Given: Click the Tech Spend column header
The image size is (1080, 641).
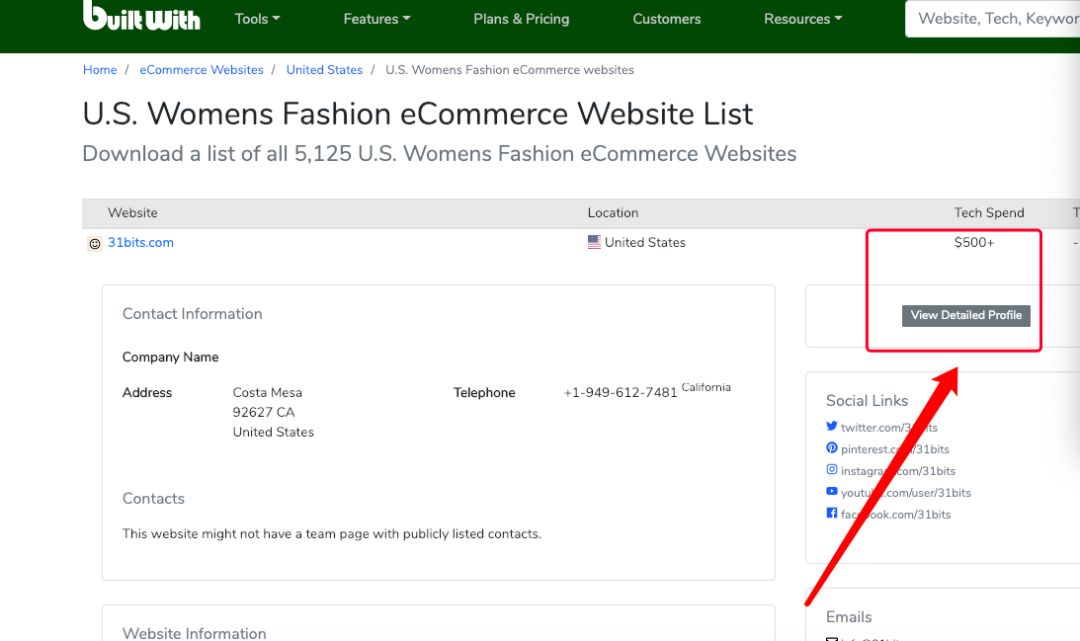Looking at the screenshot, I should [989, 213].
